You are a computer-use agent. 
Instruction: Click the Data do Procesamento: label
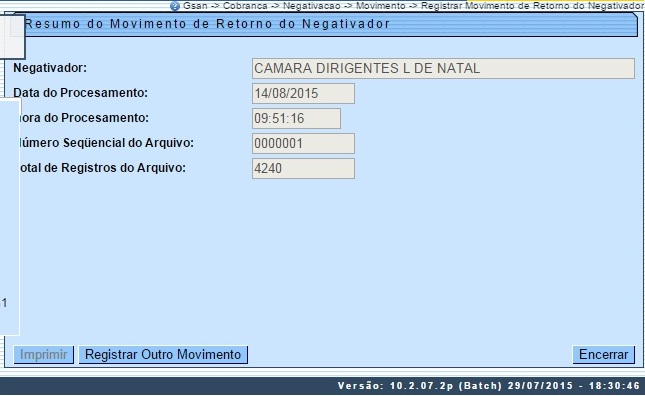coord(81,93)
